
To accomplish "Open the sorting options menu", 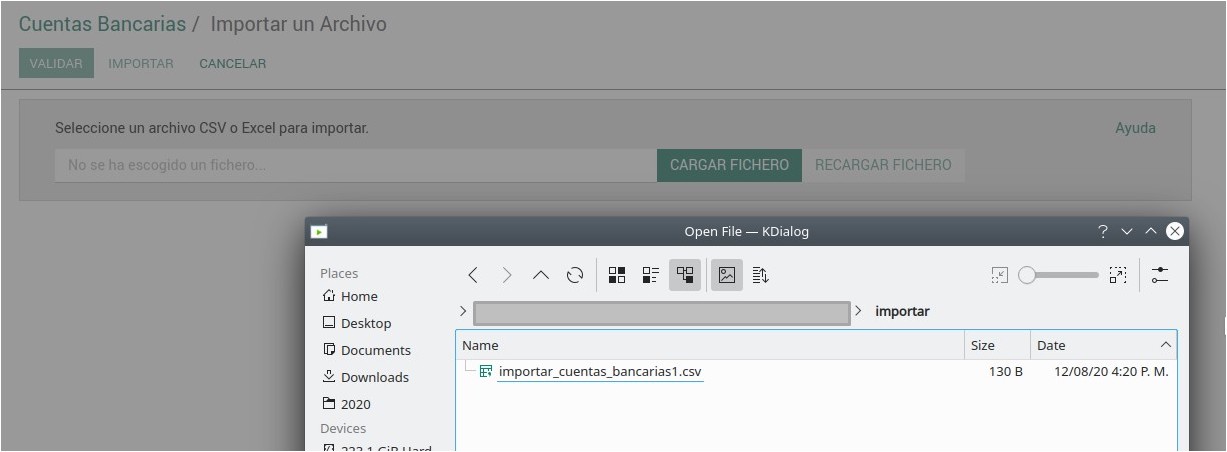I will tap(760, 275).
